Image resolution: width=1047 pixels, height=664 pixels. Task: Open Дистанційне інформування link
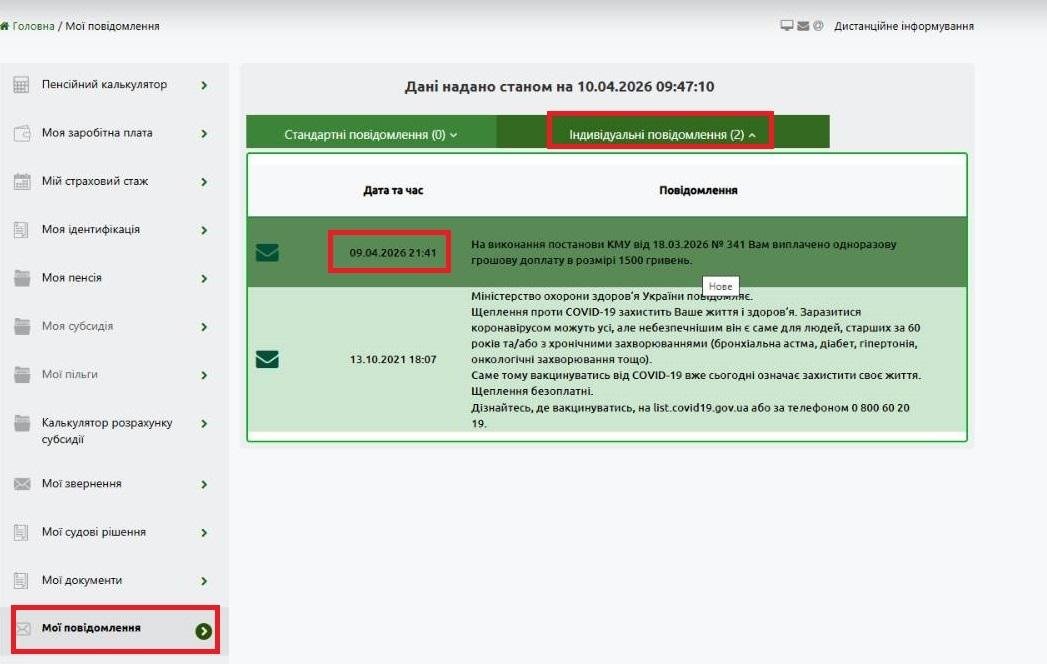(903, 26)
